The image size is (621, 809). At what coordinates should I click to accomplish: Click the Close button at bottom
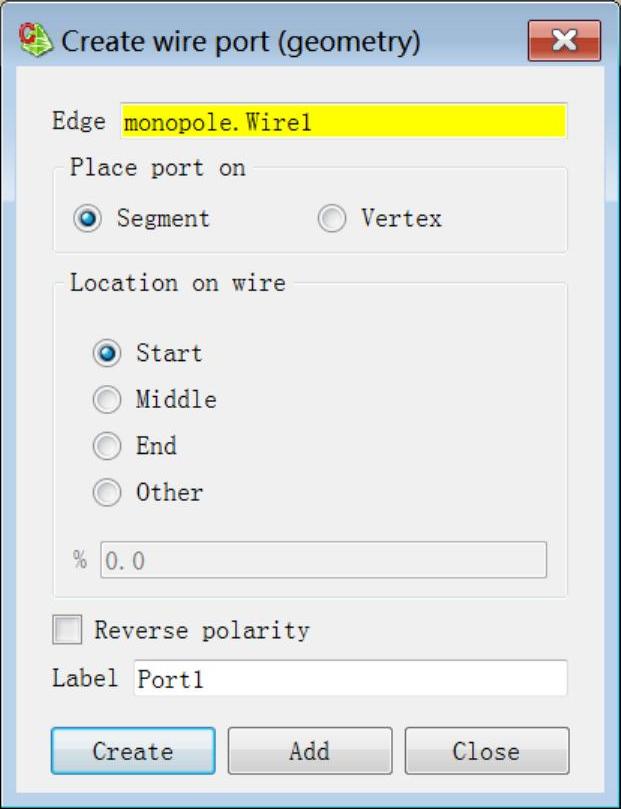(x=486, y=751)
